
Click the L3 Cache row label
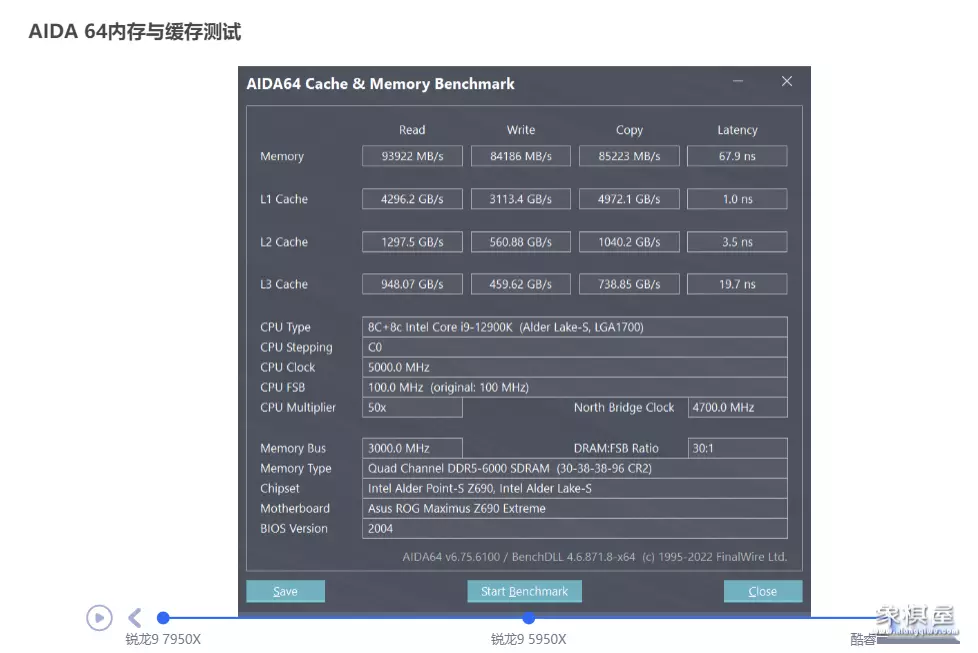click(x=284, y=284)
